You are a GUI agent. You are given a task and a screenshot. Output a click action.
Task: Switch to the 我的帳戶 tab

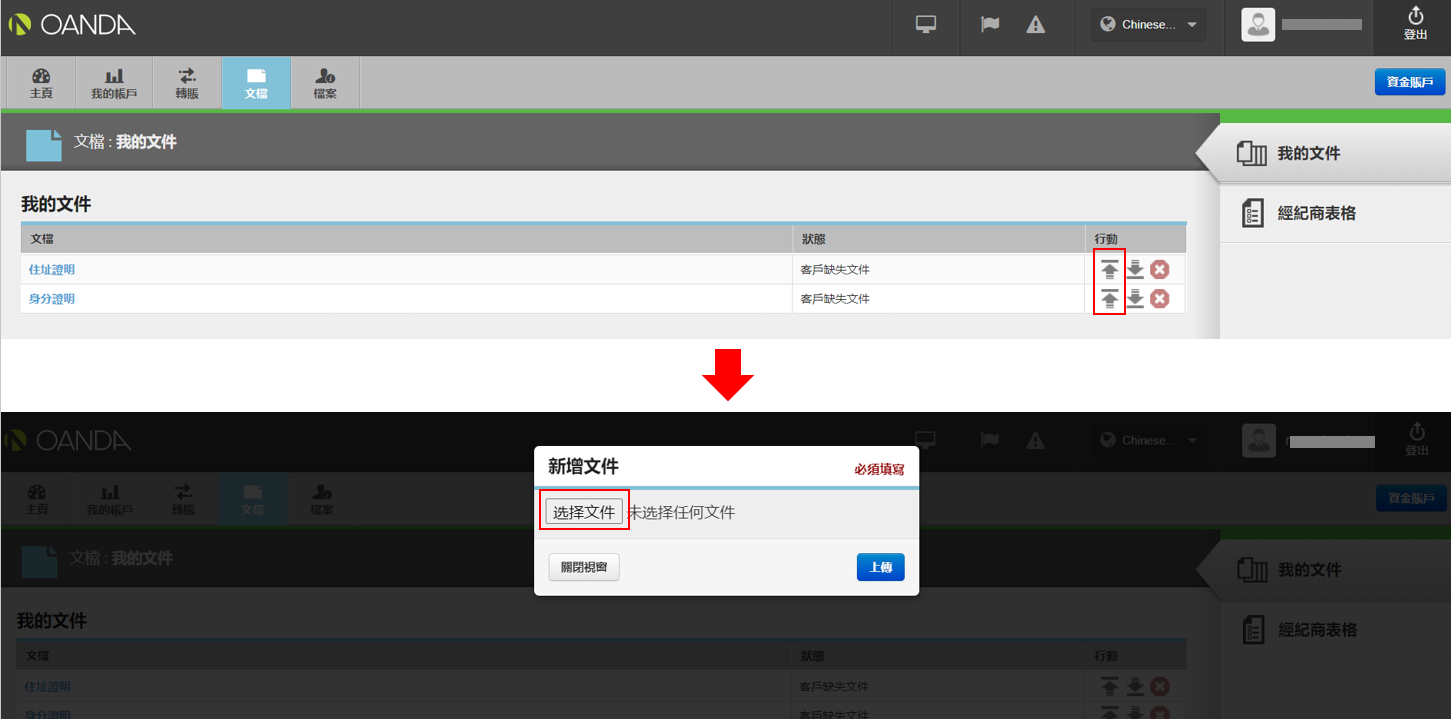tap(114, 83)
